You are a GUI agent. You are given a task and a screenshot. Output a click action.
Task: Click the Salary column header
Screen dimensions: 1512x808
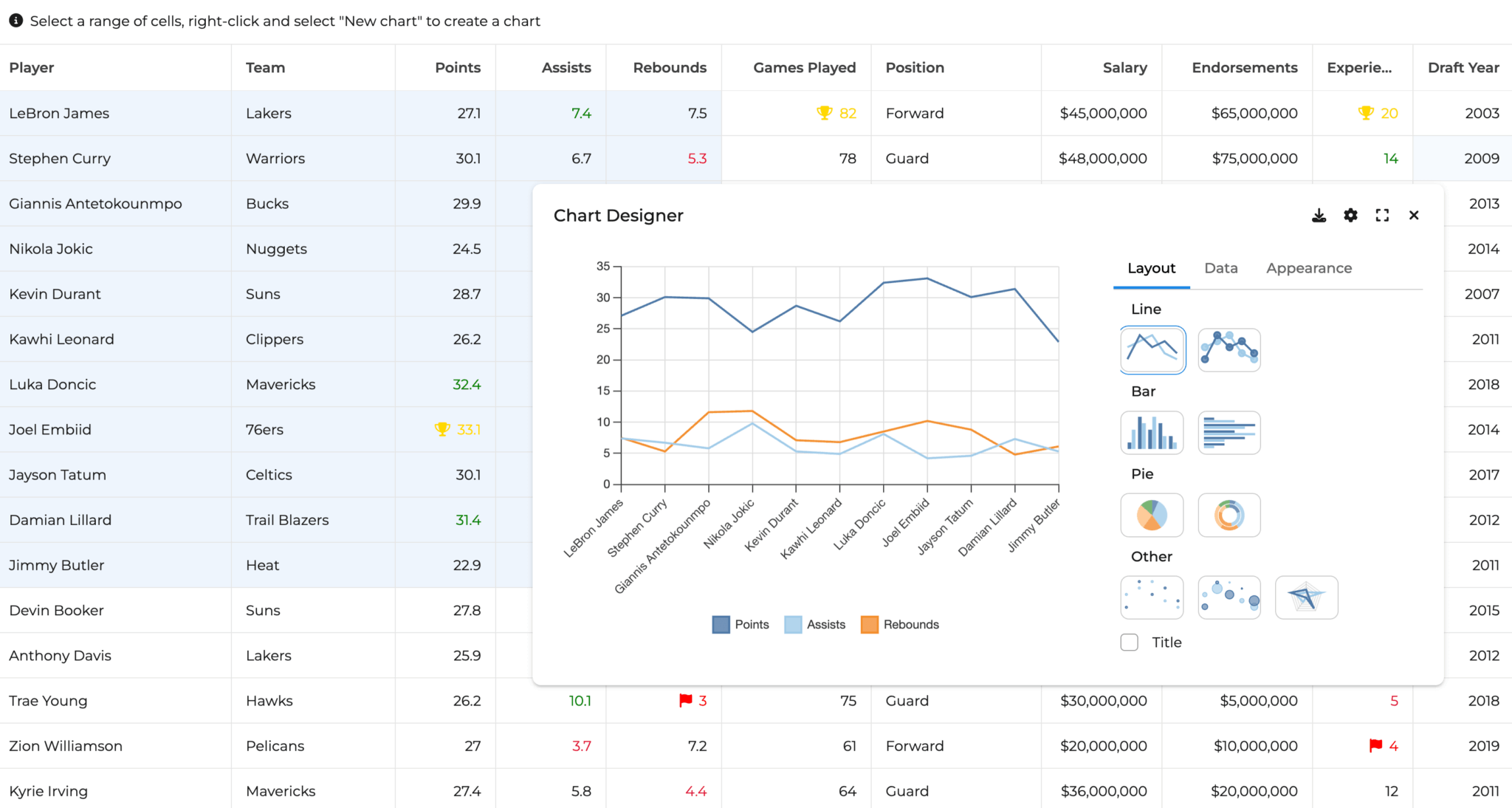tap(1124, 68)
